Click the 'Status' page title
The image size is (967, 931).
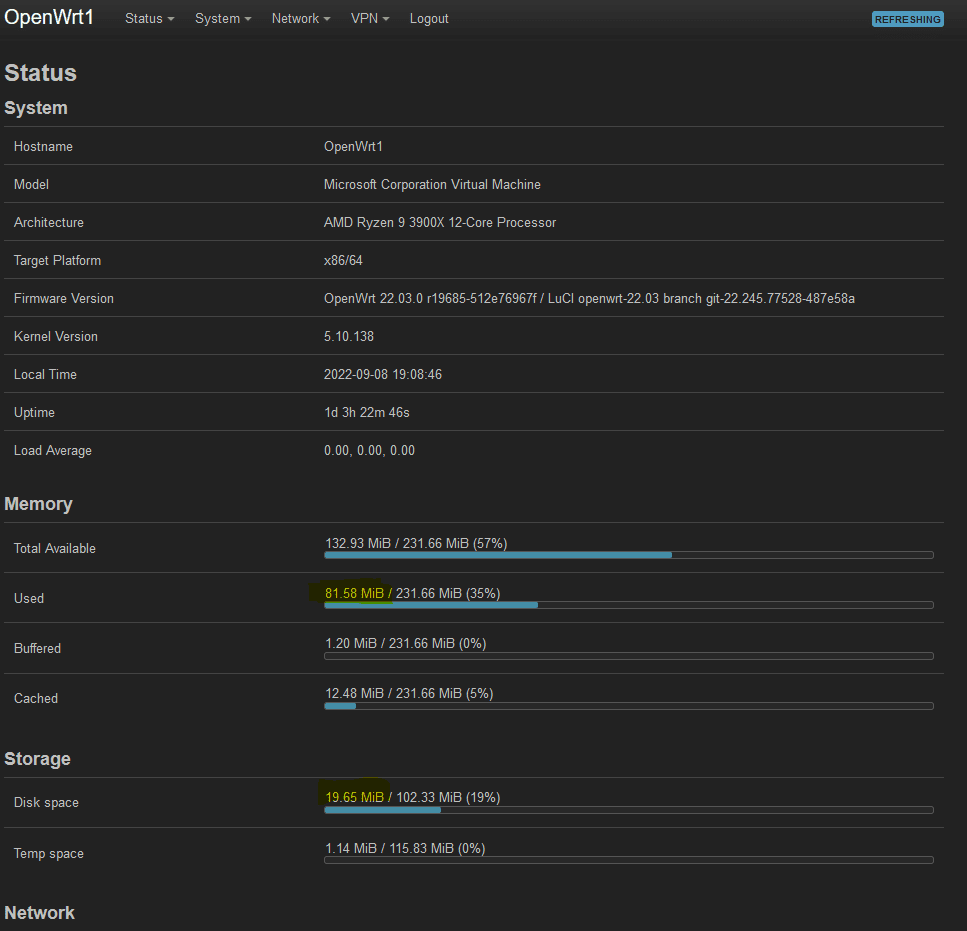41,73
